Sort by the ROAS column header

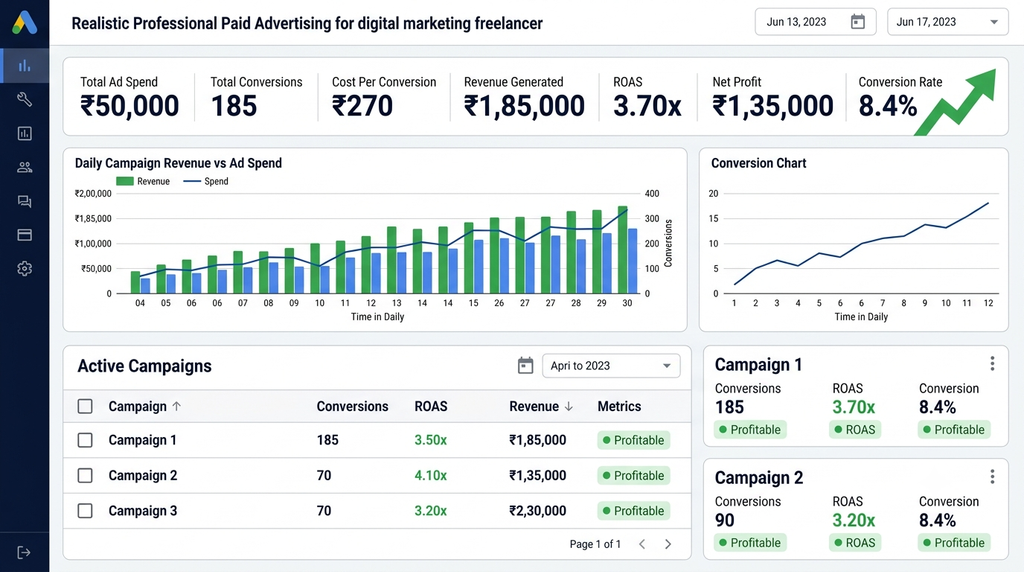[431, 406]
